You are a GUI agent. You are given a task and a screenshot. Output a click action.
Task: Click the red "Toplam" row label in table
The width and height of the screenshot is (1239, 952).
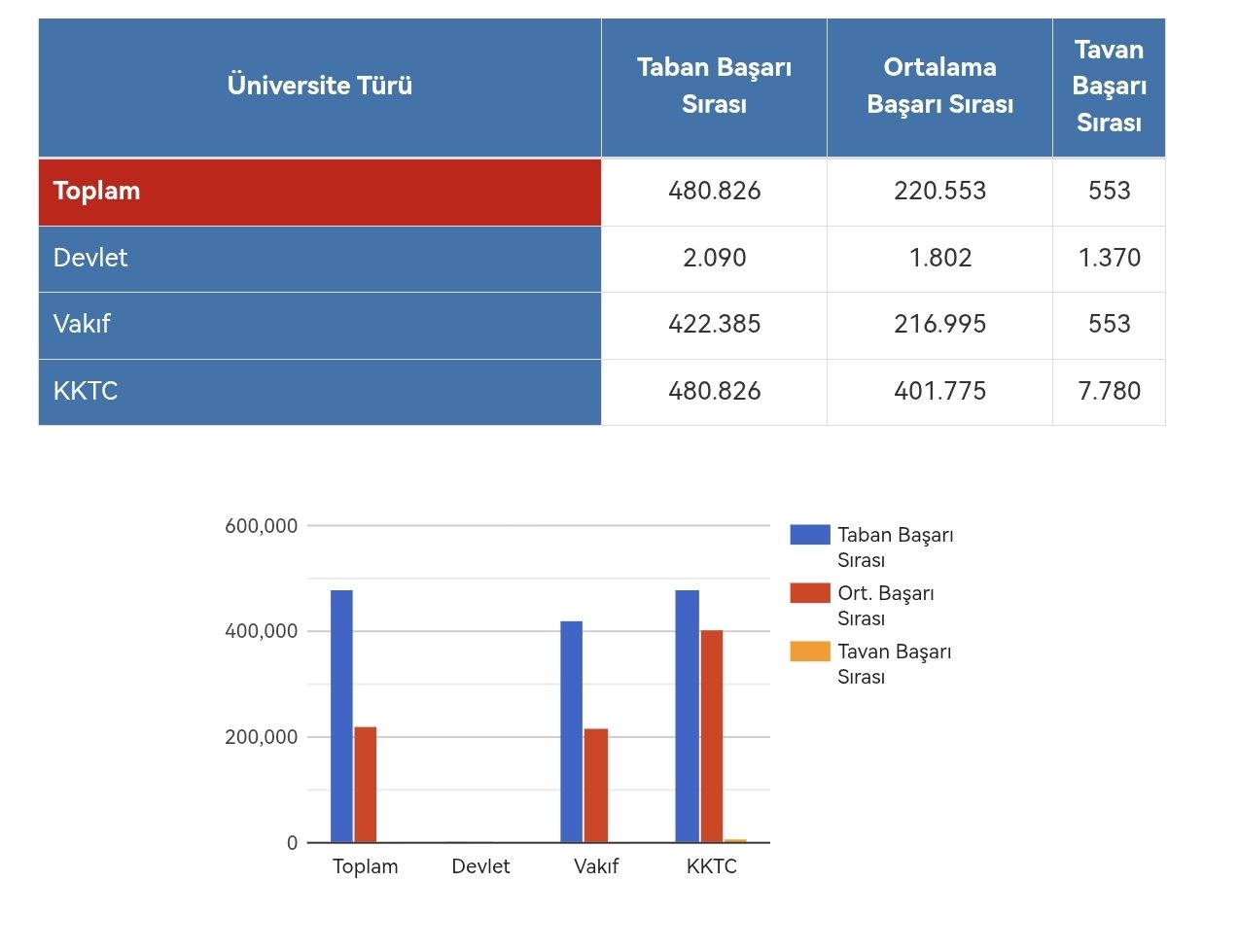point(320,192)
